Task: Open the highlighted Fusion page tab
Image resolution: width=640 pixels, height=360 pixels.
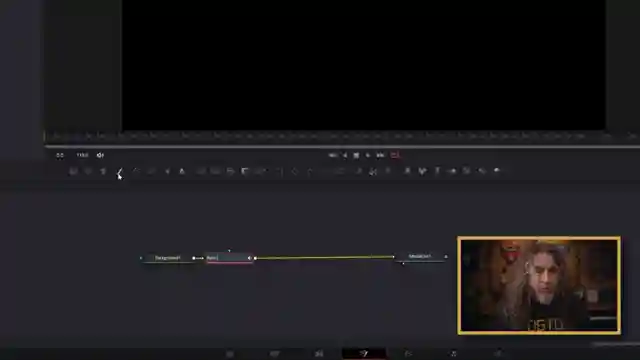Action: [x=364, y=354]
